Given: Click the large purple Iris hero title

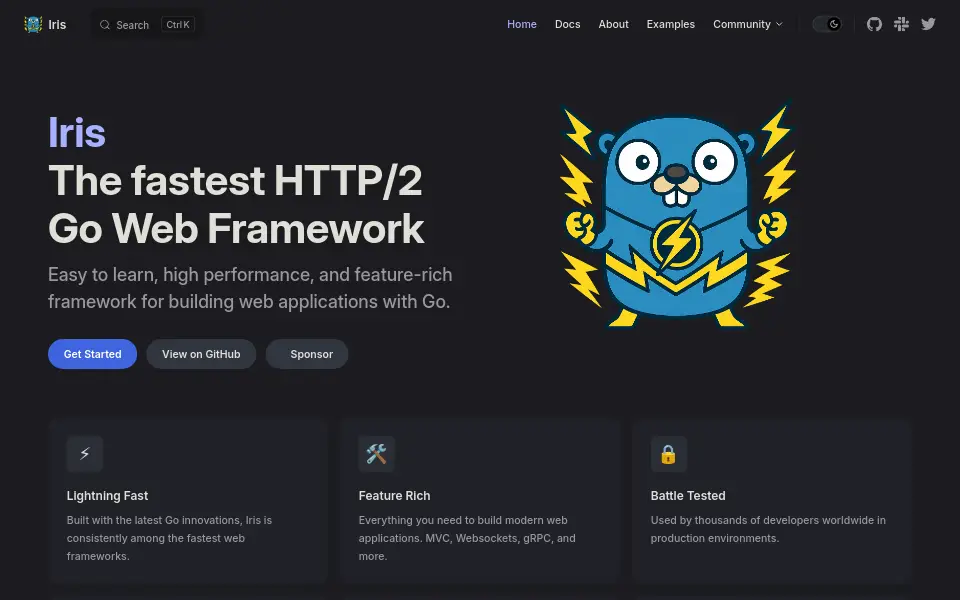Looking at the screenshot, I should 77,133.
